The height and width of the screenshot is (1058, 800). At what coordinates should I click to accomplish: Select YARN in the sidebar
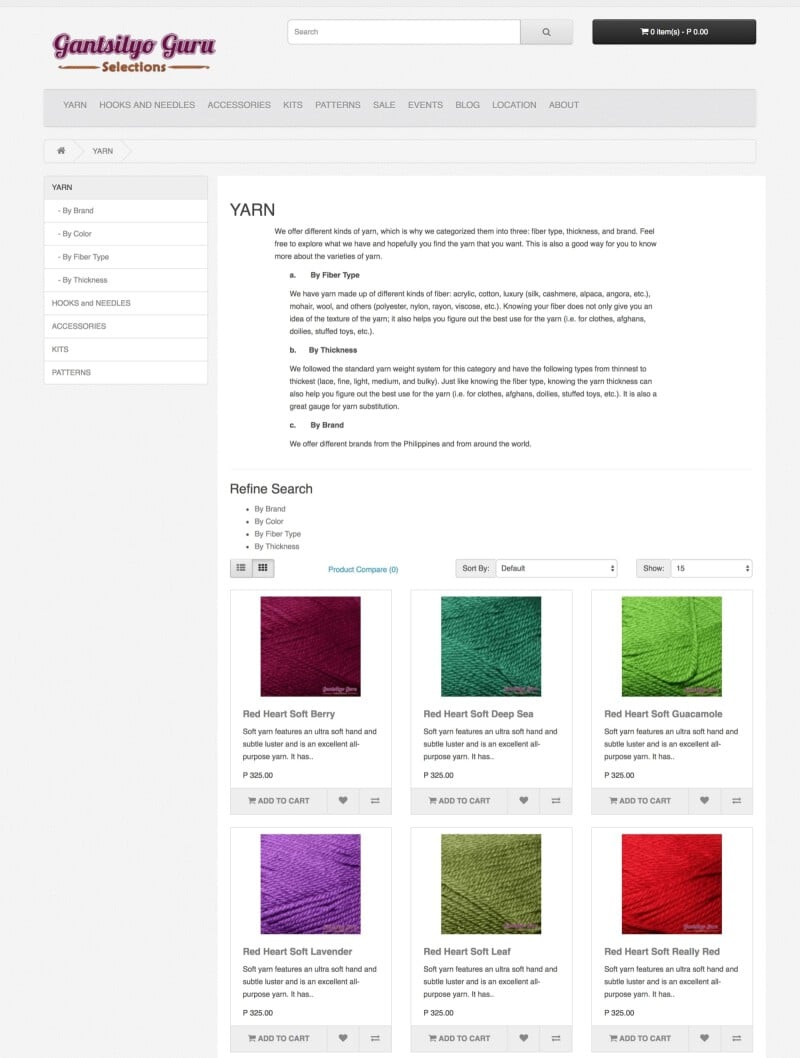coord(125,188)
